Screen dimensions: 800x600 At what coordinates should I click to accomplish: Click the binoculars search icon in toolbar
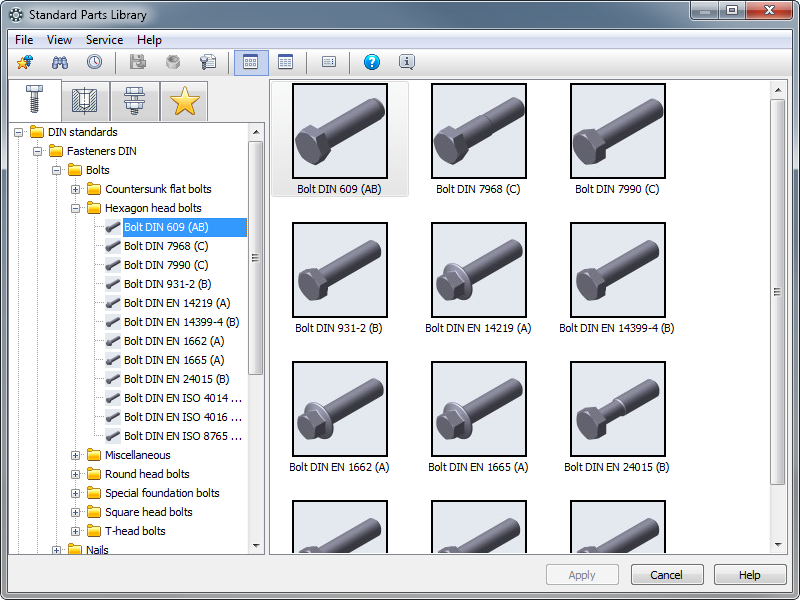[x=59, y=62]
